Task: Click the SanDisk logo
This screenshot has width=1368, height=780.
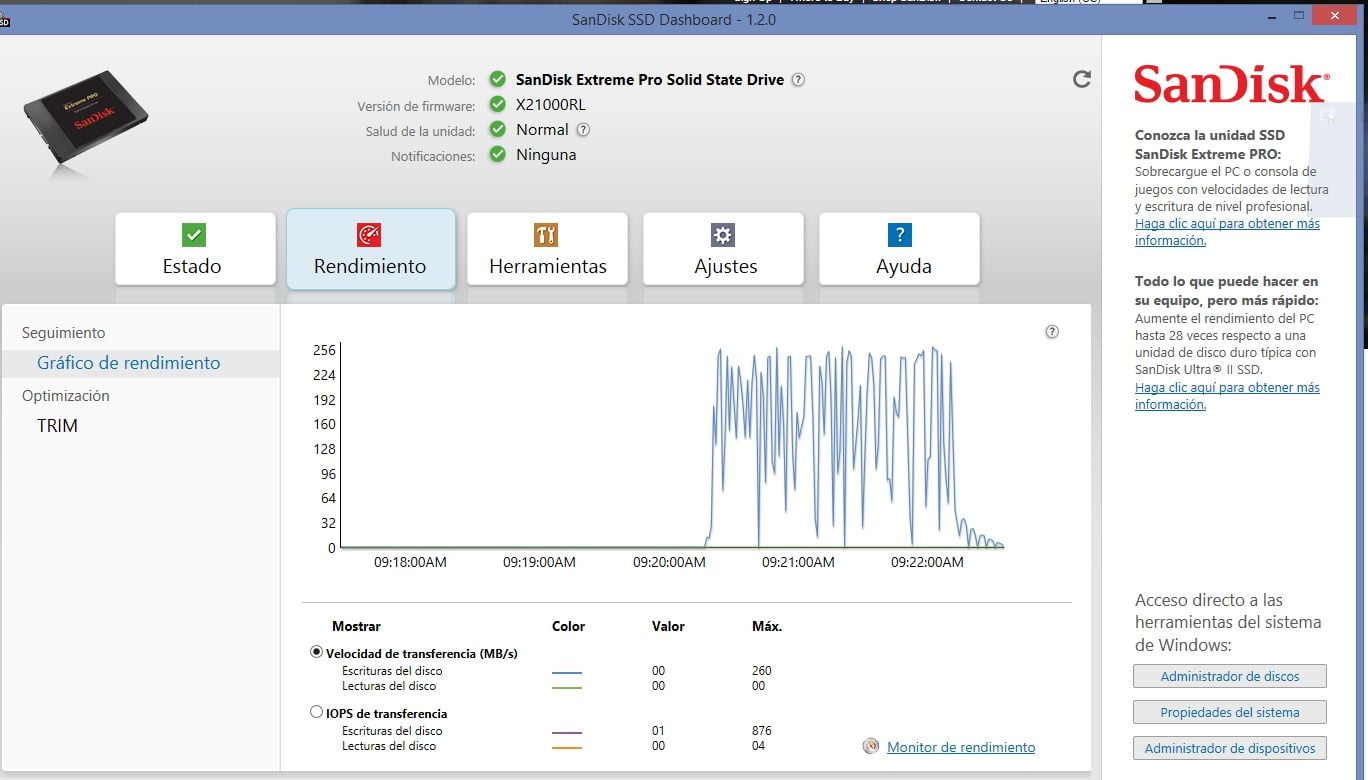Action: [1231, 86]
